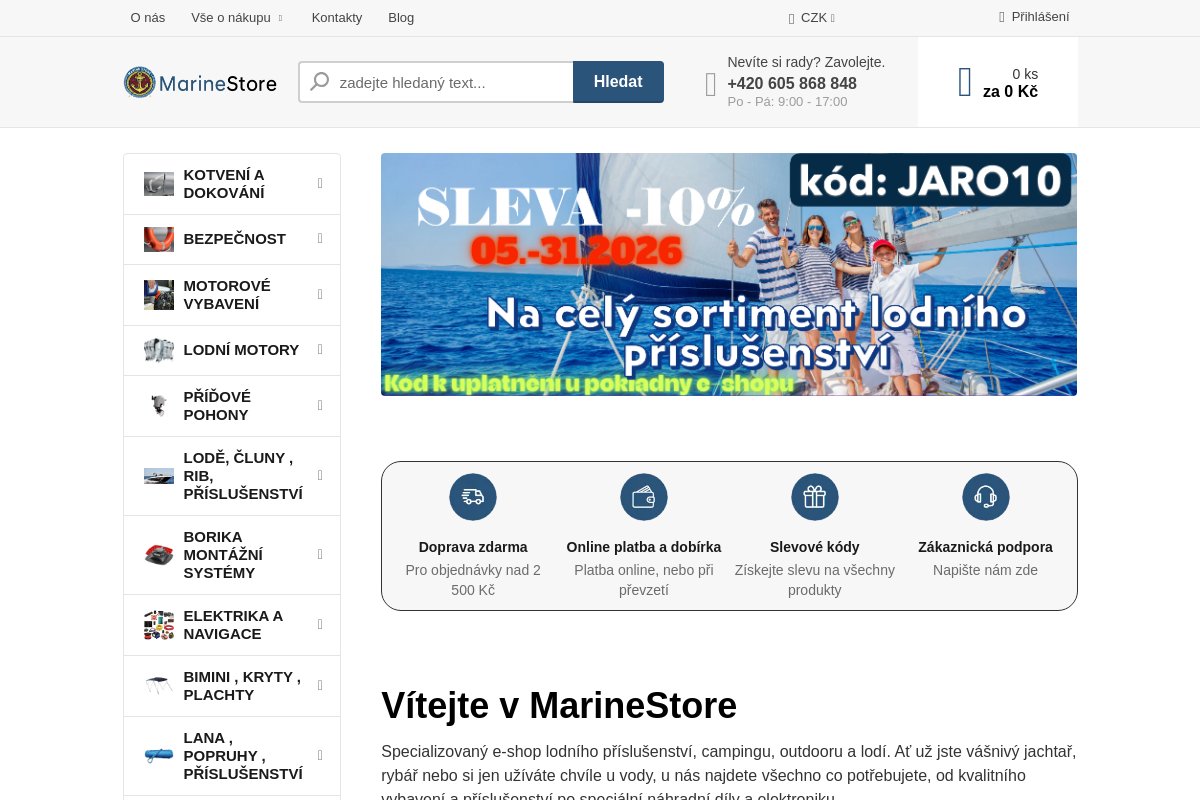Open Borika montážní systémy category
1200x800 pixels.
click(232, 555)
